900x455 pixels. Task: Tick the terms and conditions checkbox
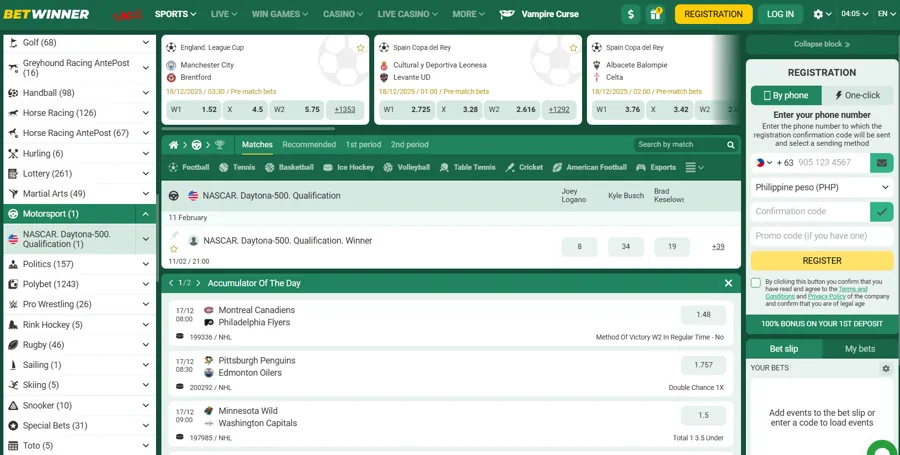[756, 283]
